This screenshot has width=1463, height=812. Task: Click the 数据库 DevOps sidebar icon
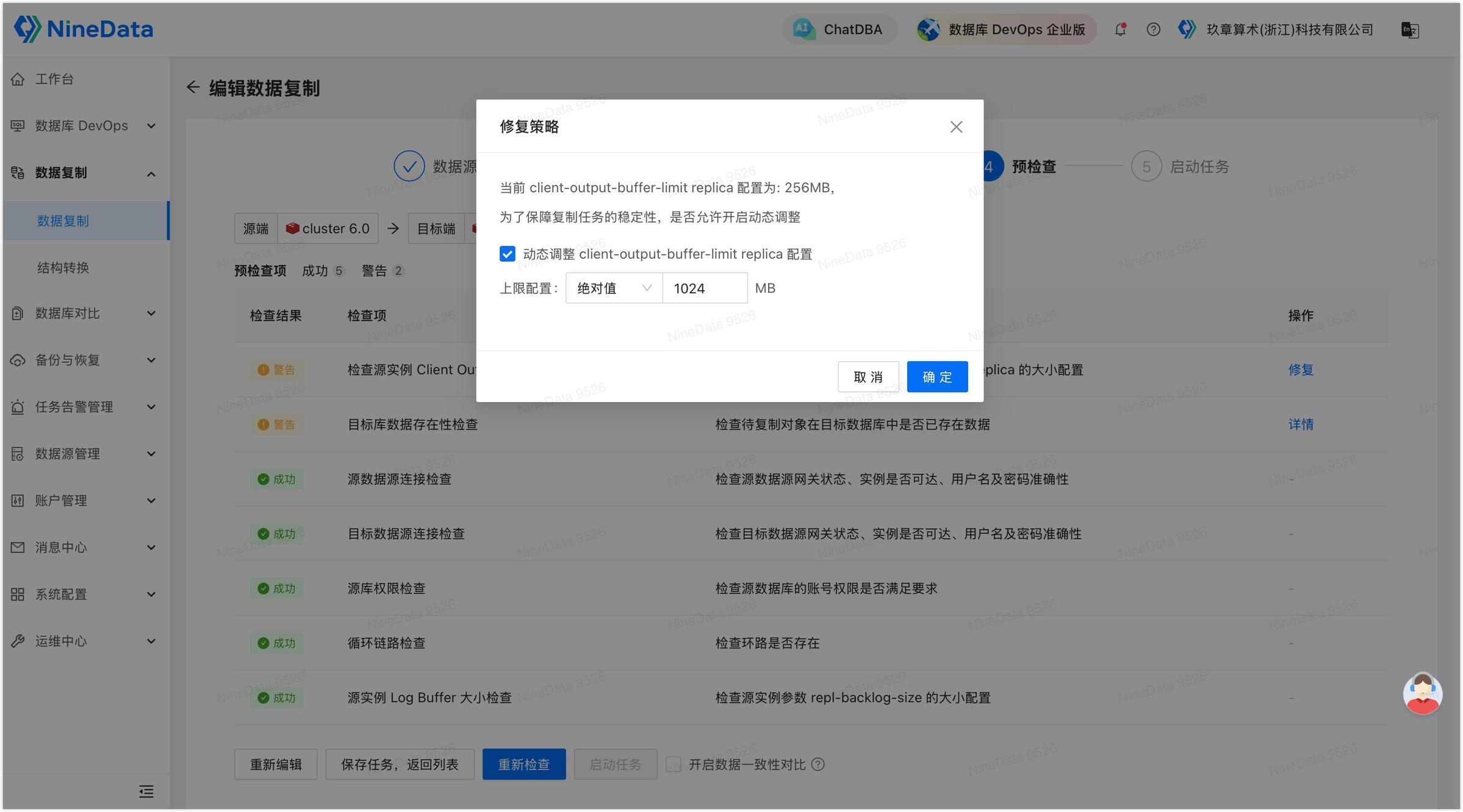18,126
